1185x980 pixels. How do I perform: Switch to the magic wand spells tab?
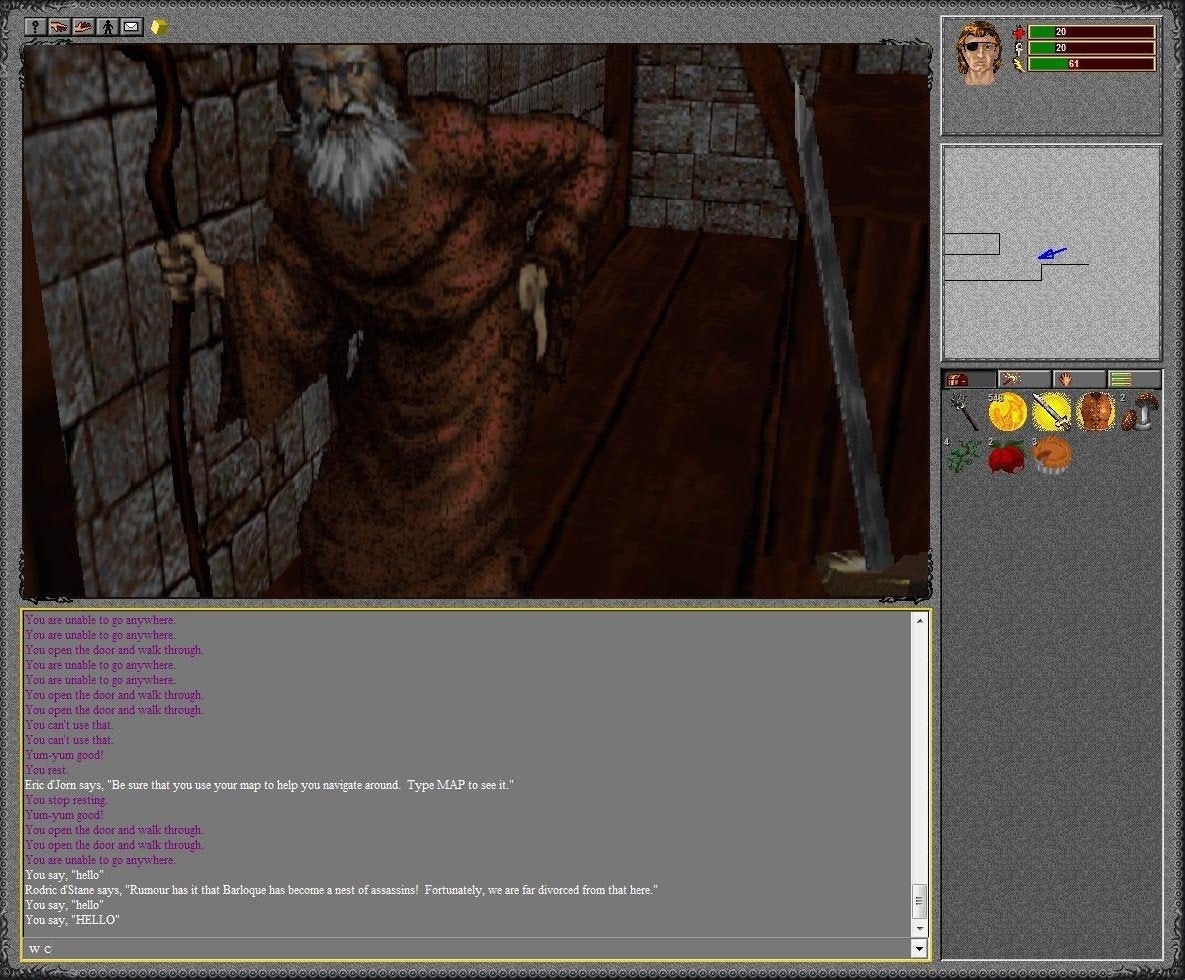[x=1024, y=379]
